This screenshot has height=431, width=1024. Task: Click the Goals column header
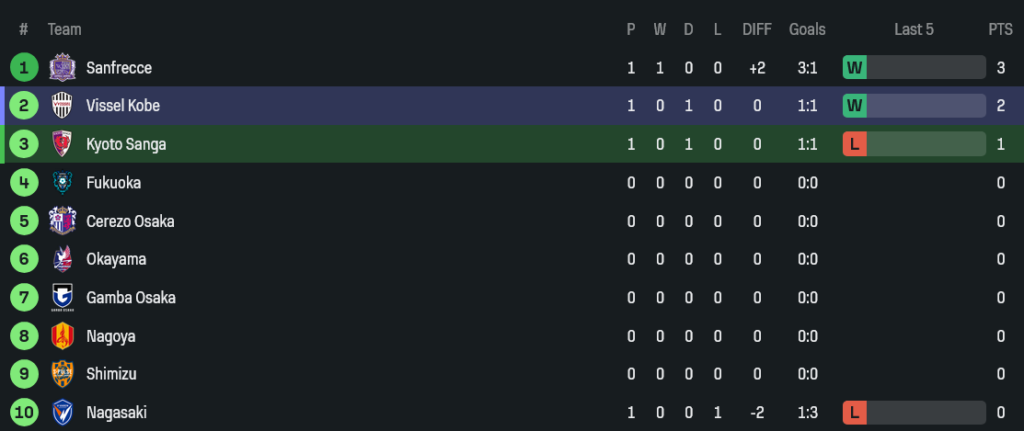[x=807, y=30]
